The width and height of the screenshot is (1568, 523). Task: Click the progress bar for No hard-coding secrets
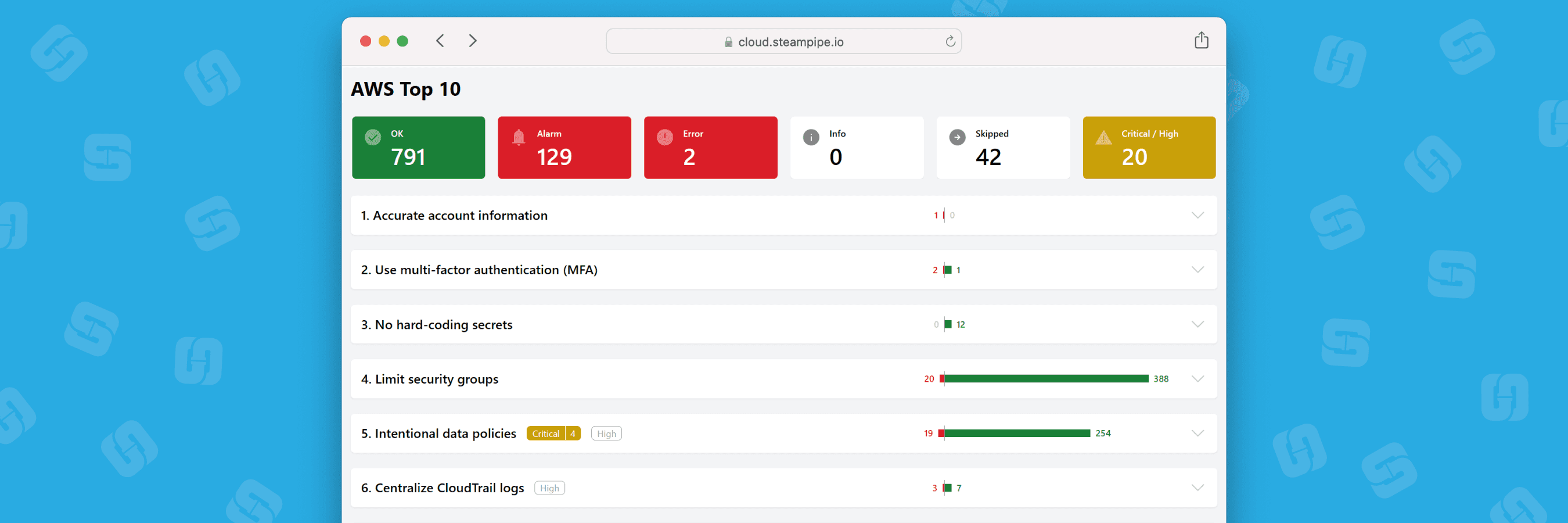[x=948, y=324]
